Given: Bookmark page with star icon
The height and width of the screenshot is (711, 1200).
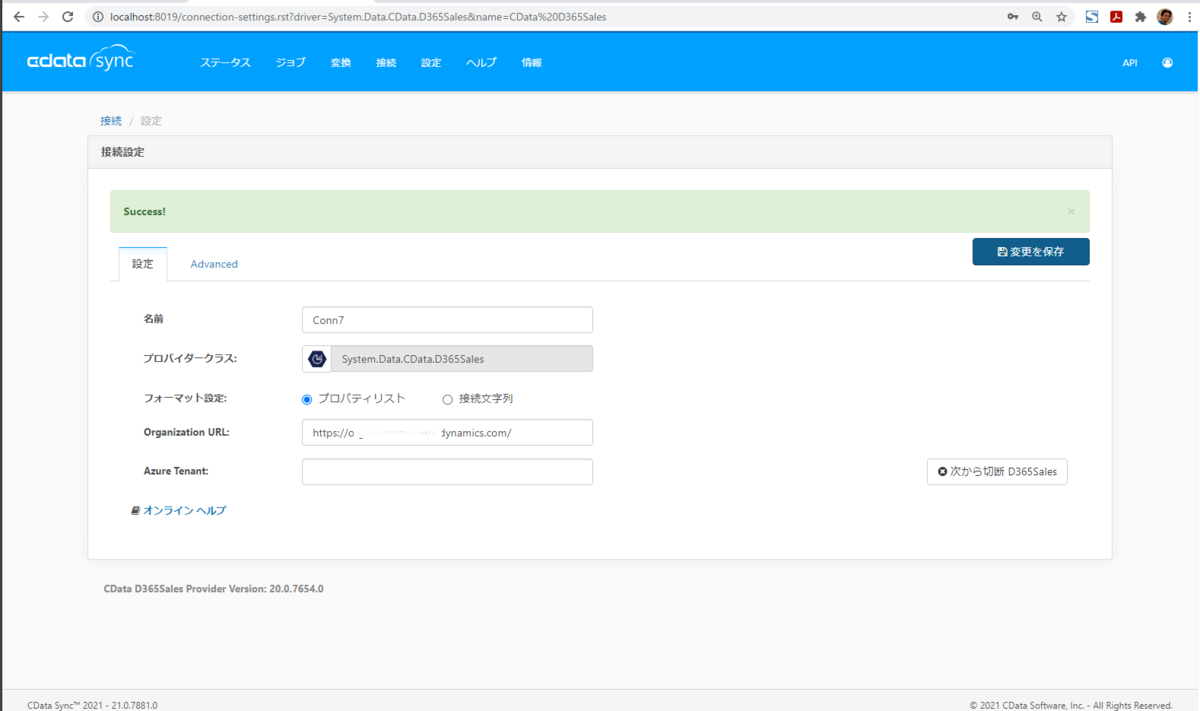Looking at the screenshot, I should [x=1061, y=17].
